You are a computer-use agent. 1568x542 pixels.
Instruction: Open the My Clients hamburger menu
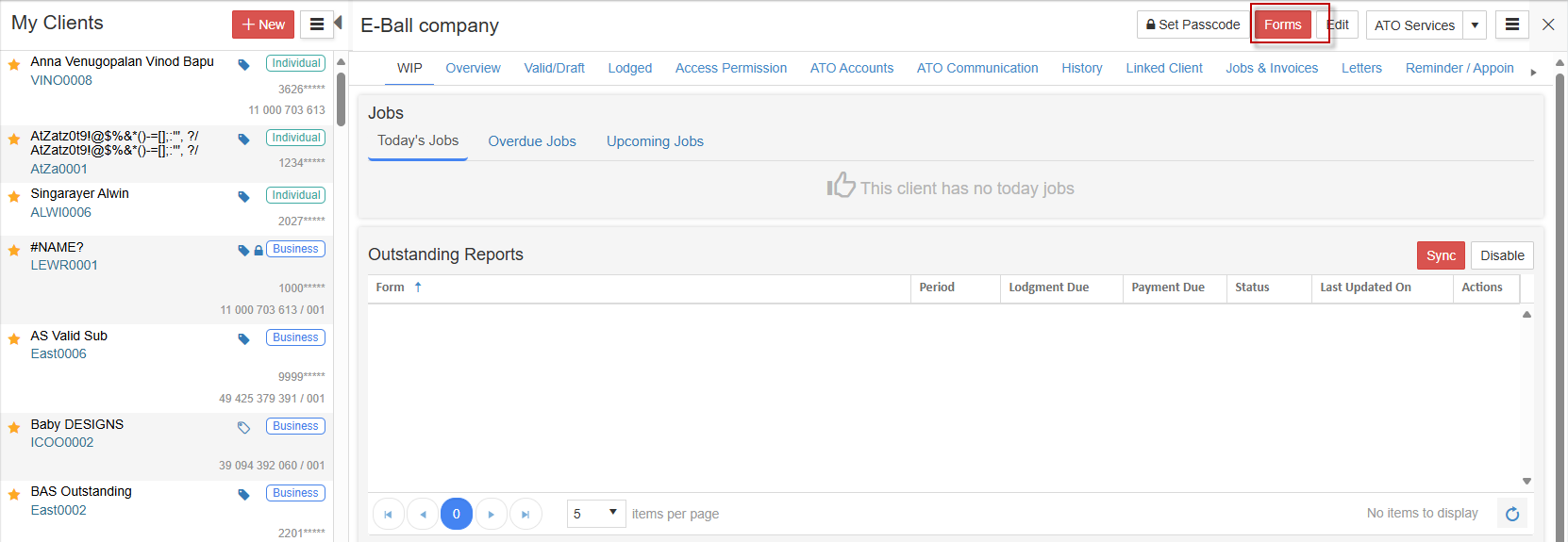click(317, 25)
